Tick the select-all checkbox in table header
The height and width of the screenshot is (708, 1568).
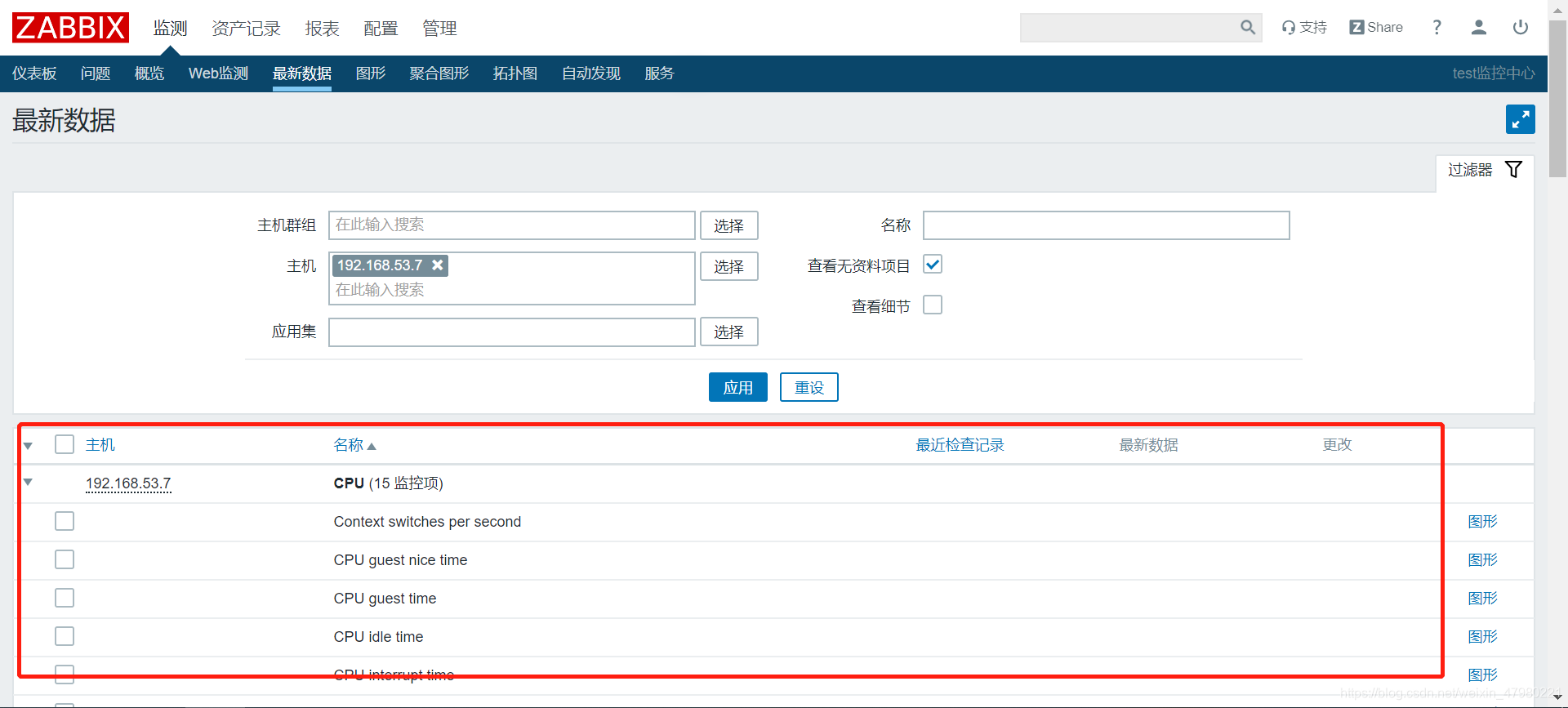pyautogui.click(x=65, y=444)
